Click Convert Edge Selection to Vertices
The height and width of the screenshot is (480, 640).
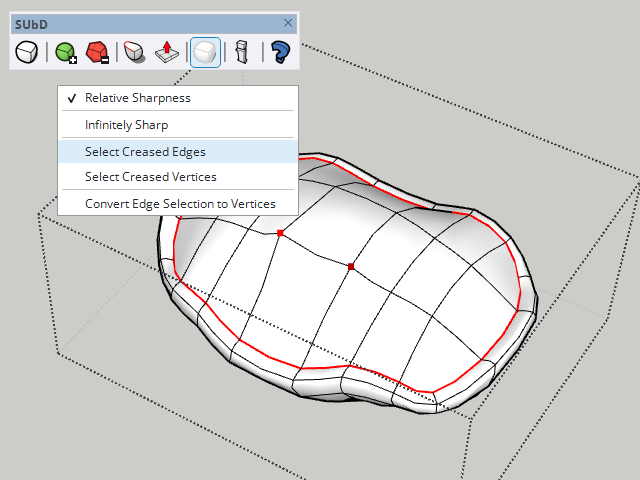pos(179,204)
